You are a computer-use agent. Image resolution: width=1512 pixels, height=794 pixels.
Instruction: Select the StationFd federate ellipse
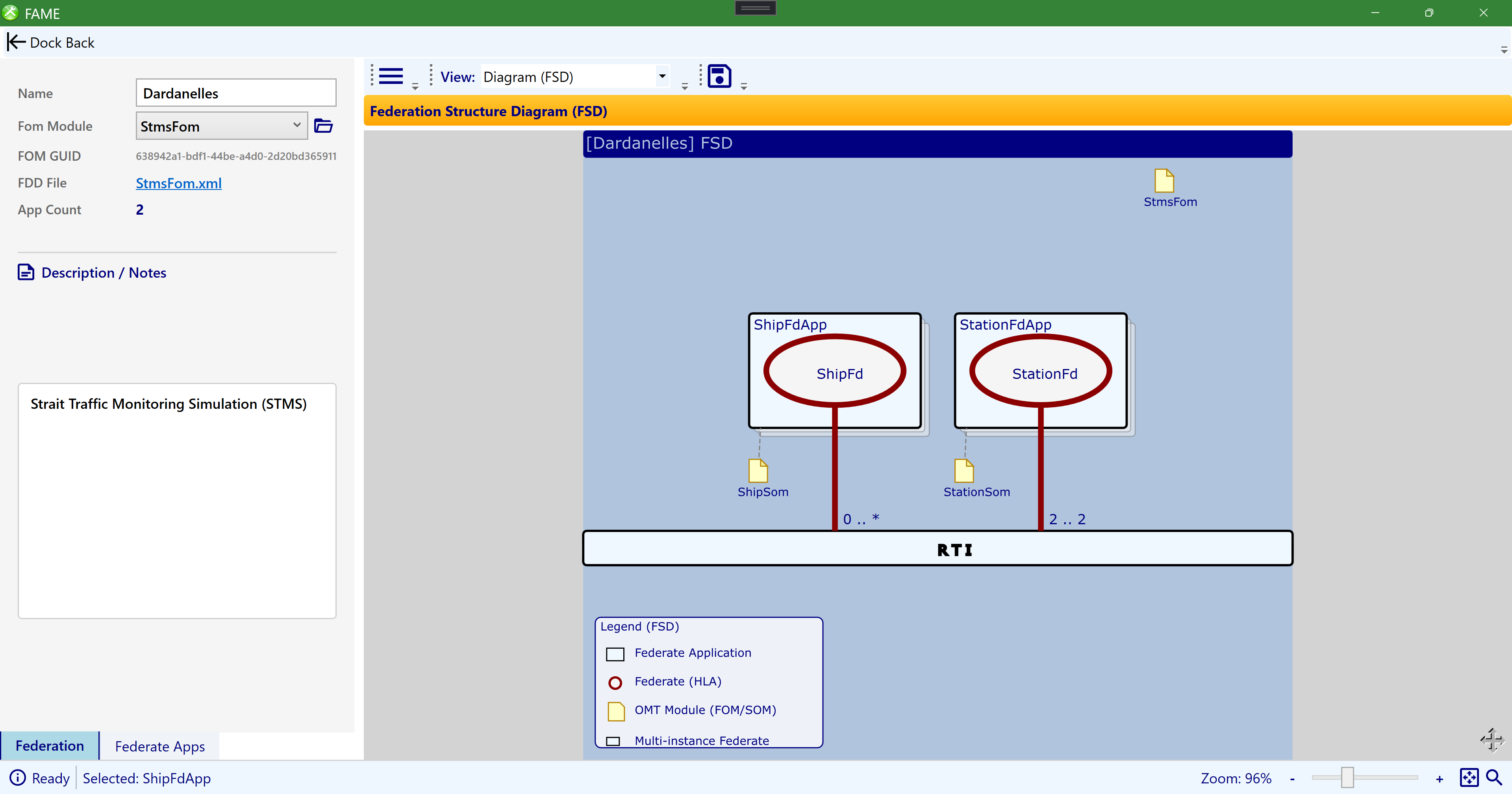1041,371
